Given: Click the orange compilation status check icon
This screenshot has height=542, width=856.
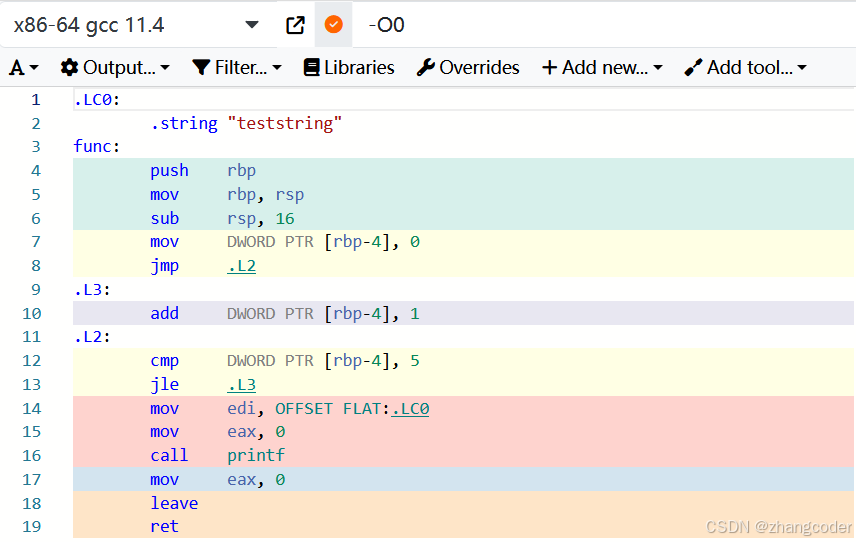Looking at the screenshot, I should 334,25.
